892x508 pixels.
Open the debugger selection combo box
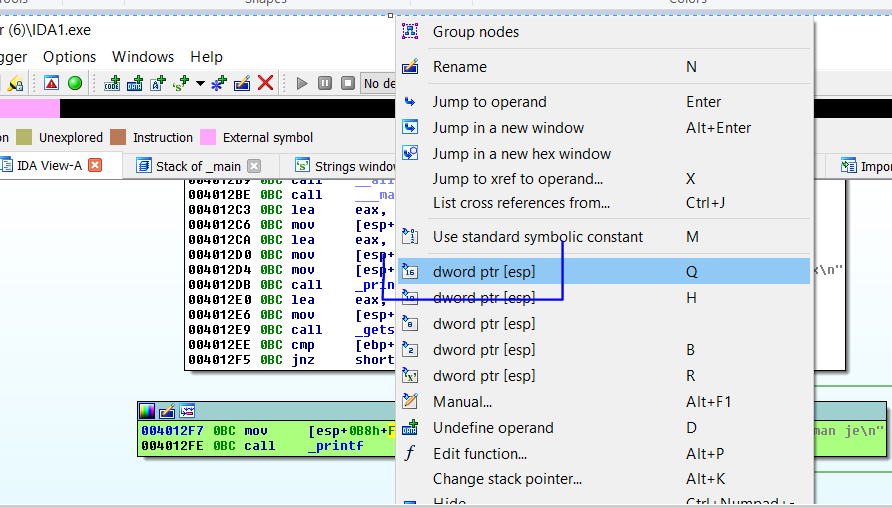pos(378,83)
